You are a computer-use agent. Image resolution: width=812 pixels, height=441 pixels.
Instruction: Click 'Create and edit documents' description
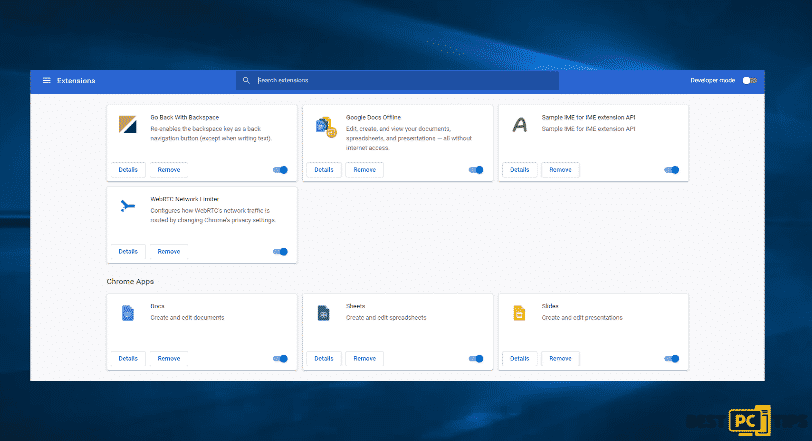[187, 318]
